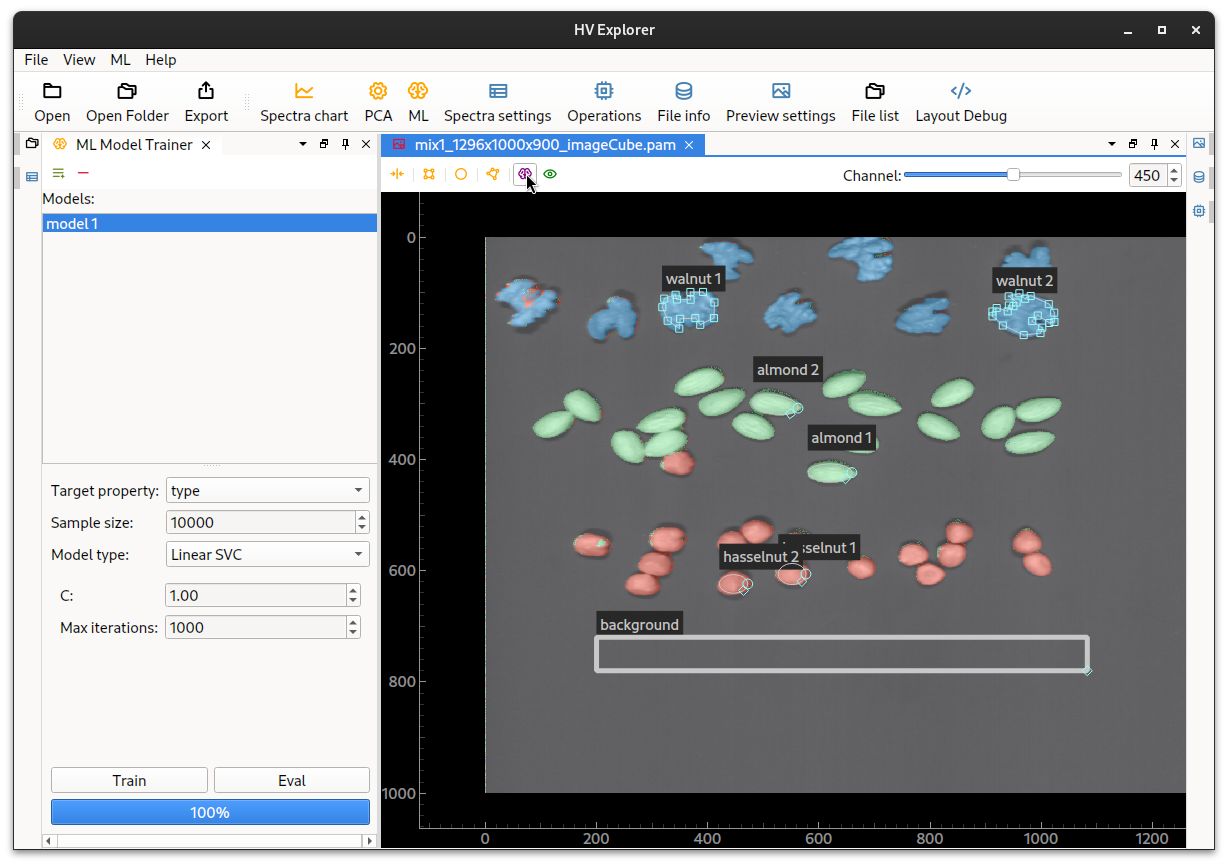Screen dimensions: 1228x866
Task: Click the Train button
Action: (129, 781)
